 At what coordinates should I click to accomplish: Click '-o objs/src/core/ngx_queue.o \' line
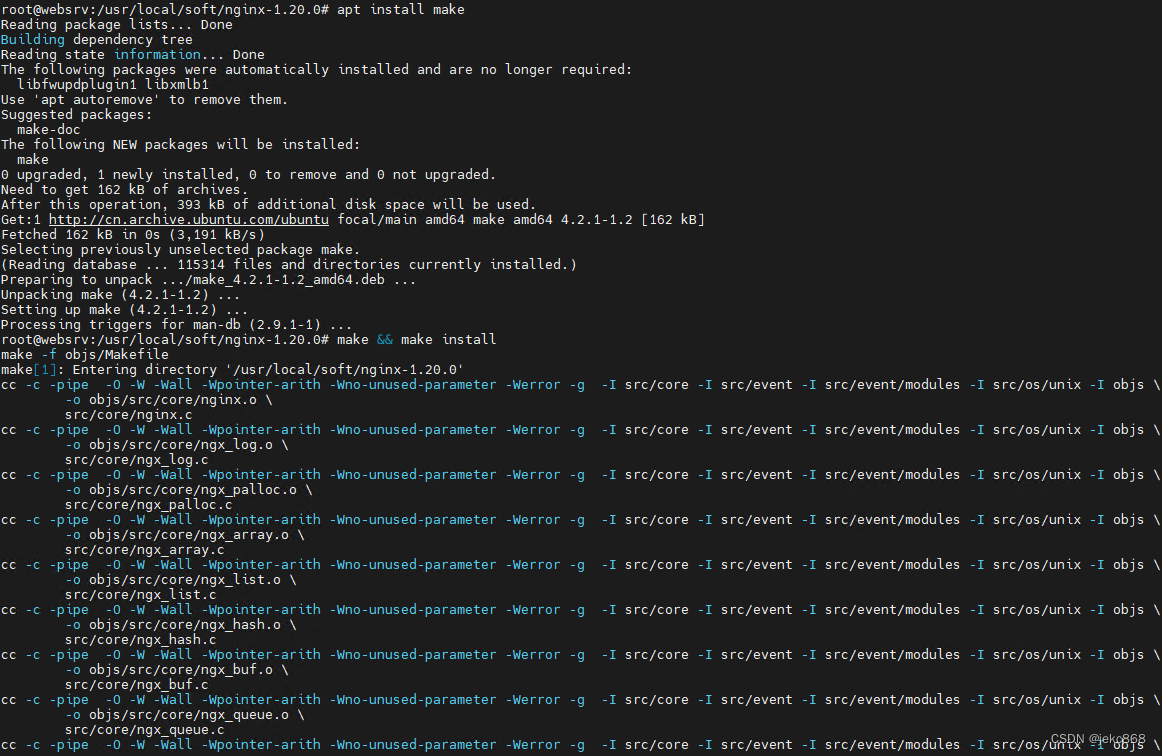185,715
